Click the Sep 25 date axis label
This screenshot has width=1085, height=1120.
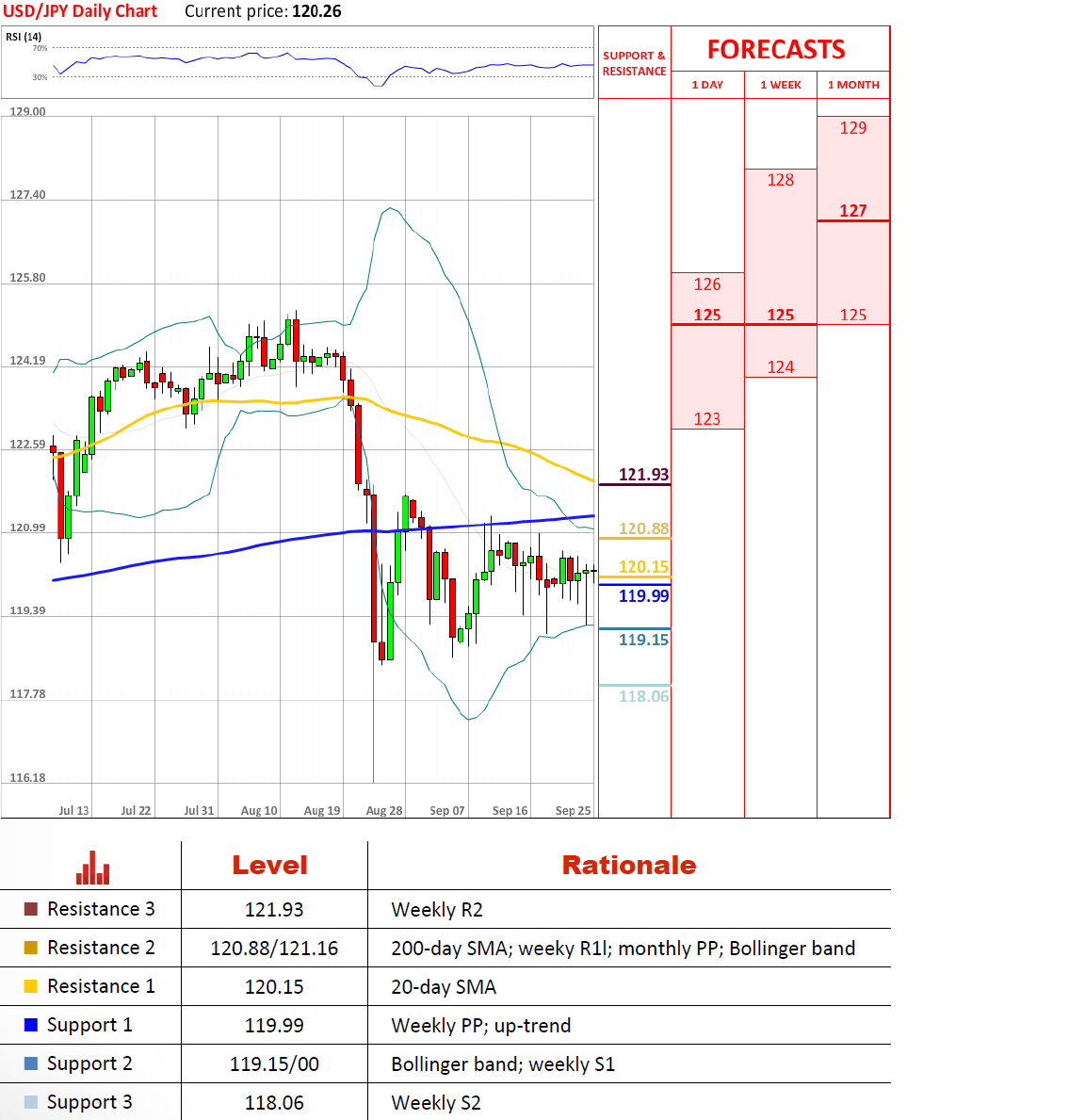click(x=574, y=811)
